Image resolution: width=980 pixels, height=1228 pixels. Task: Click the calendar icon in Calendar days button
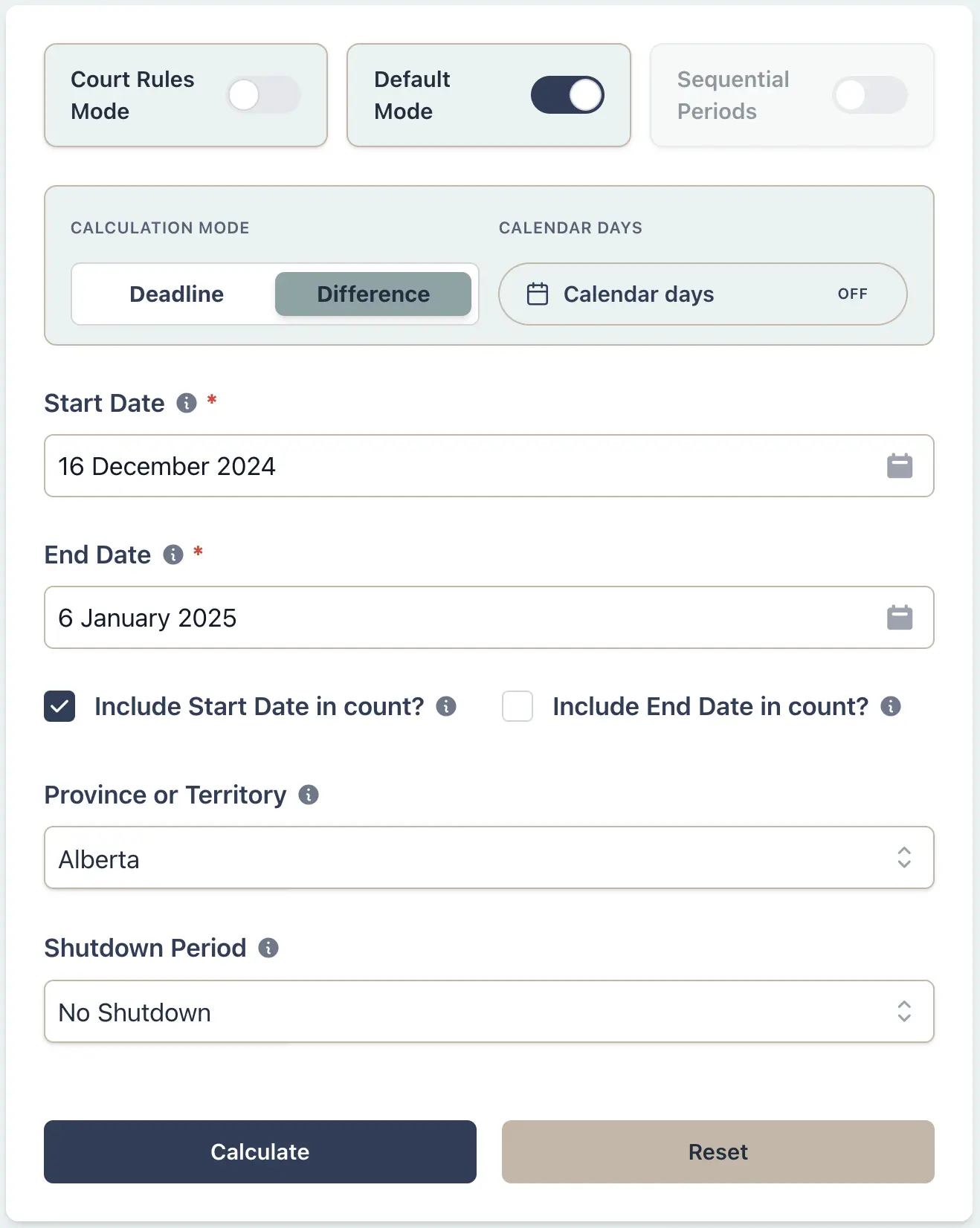[537, 294]
